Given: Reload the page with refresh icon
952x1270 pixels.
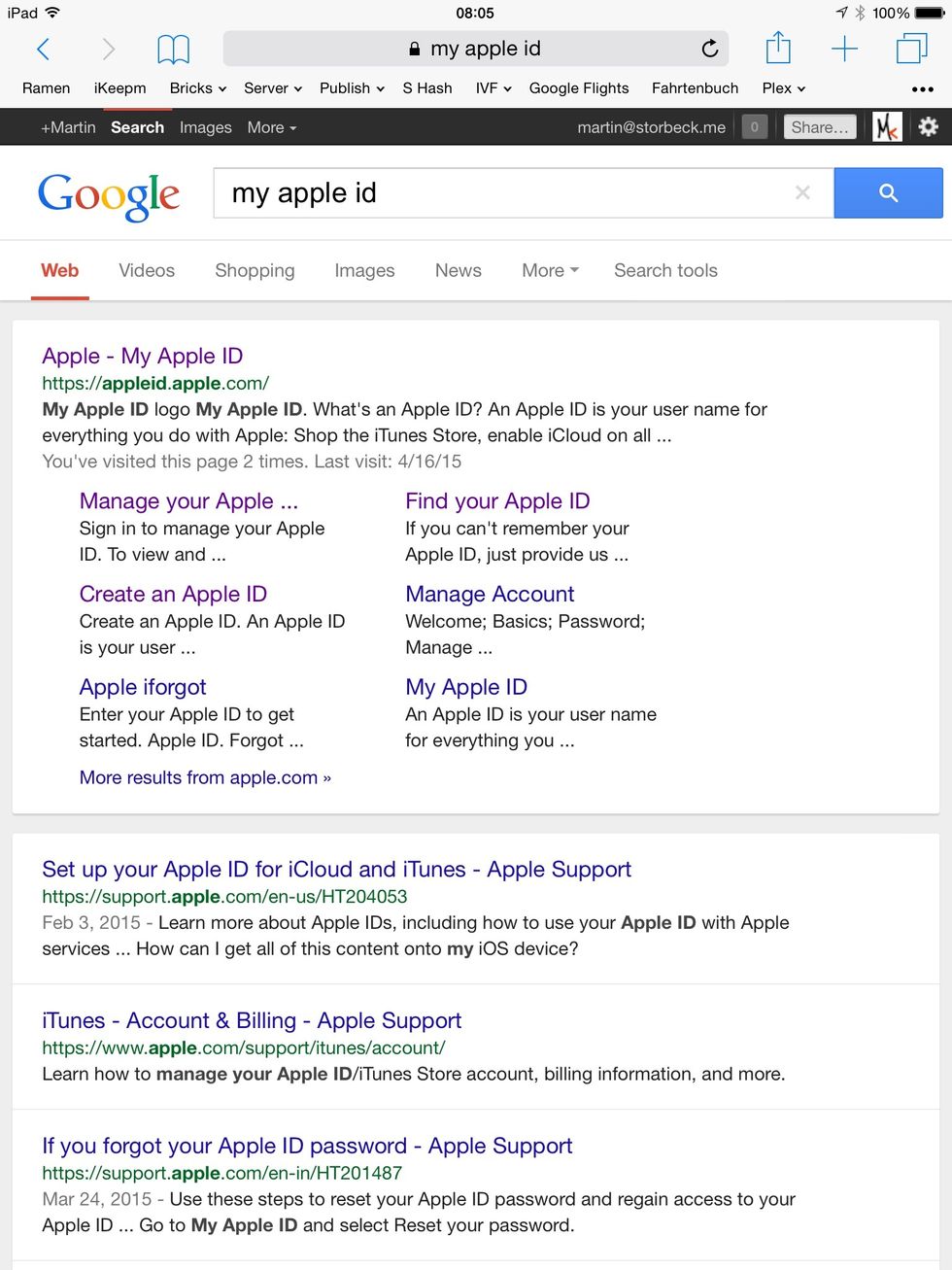Looking at the screenshot, I should coord(710,49).
